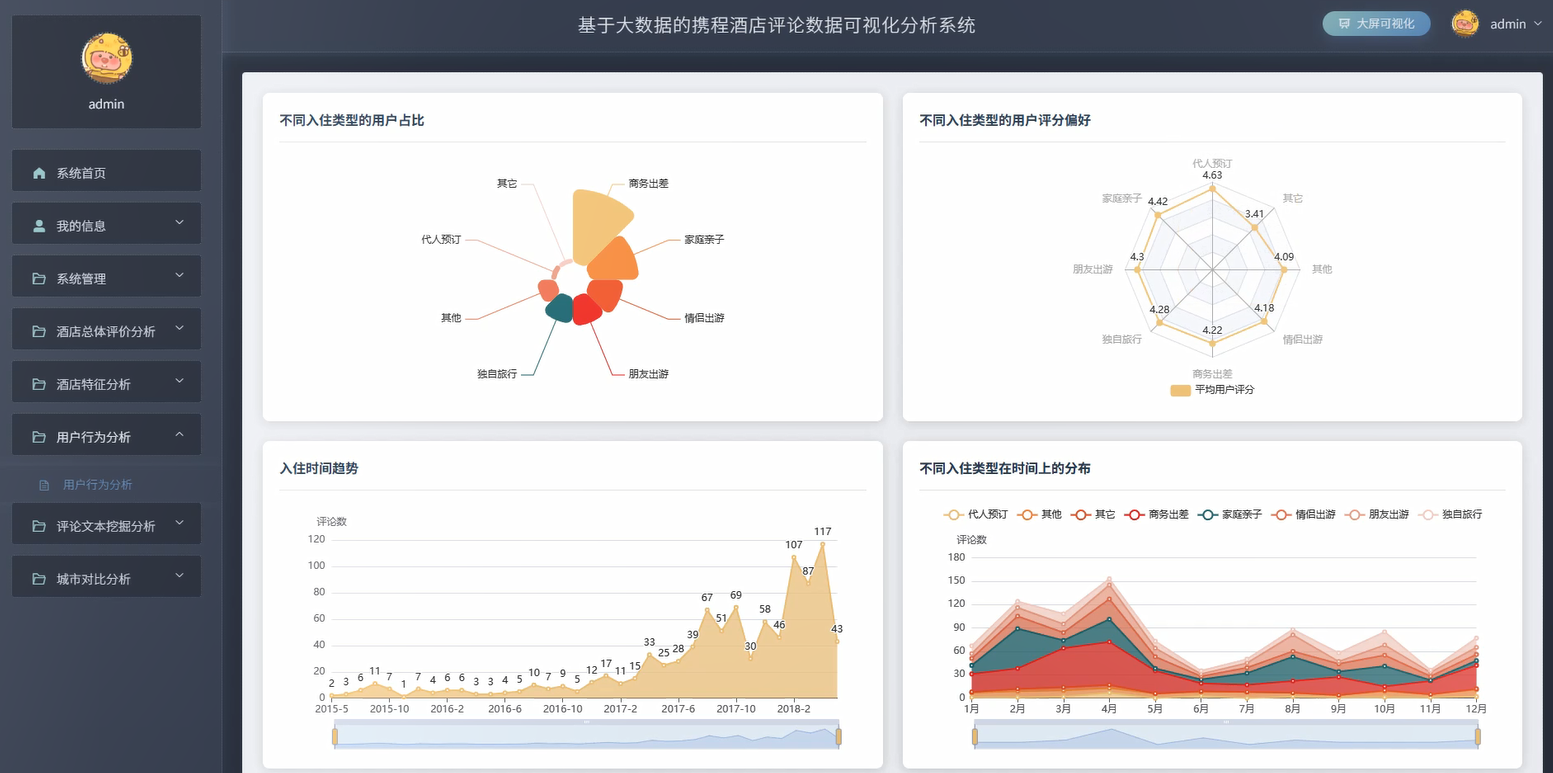Open 我的信息 menu item
This screenshot has height=773, width=1553.
click(x=107, y=224)
